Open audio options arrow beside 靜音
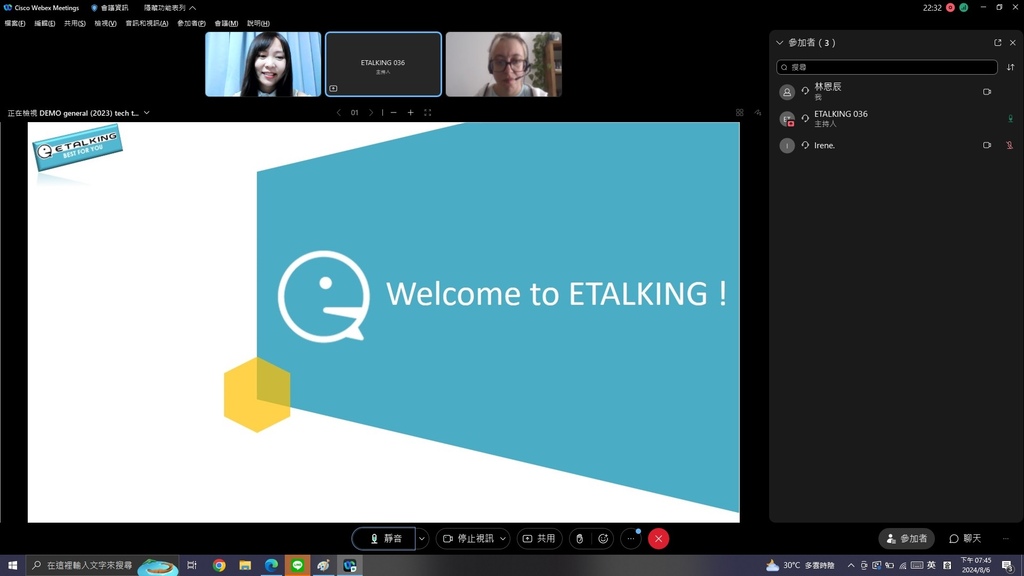Screen dimensions: 1024x576 422,539
